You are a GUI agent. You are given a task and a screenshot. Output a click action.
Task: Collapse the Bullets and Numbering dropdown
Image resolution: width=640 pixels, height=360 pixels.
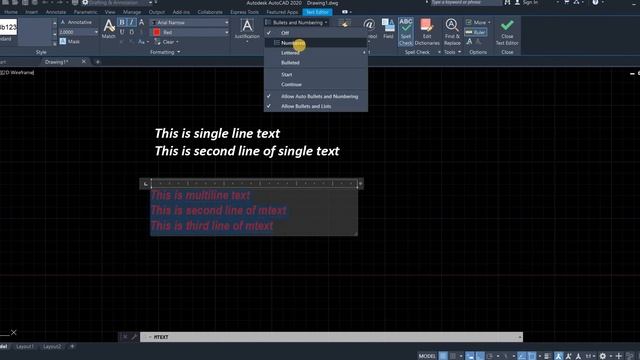(296, 22)
